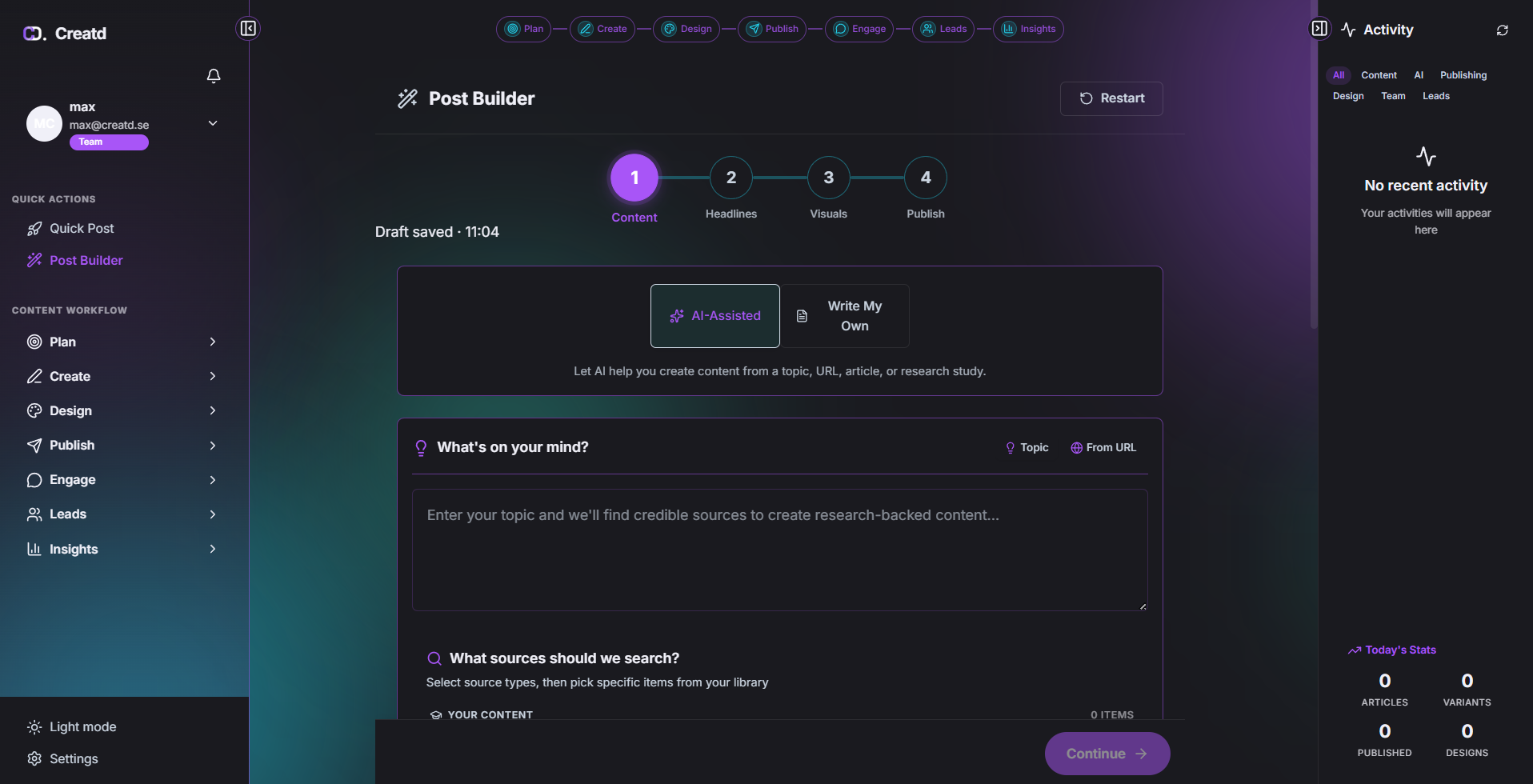
Task: Select the From URL input tab
Action: 1103,448
